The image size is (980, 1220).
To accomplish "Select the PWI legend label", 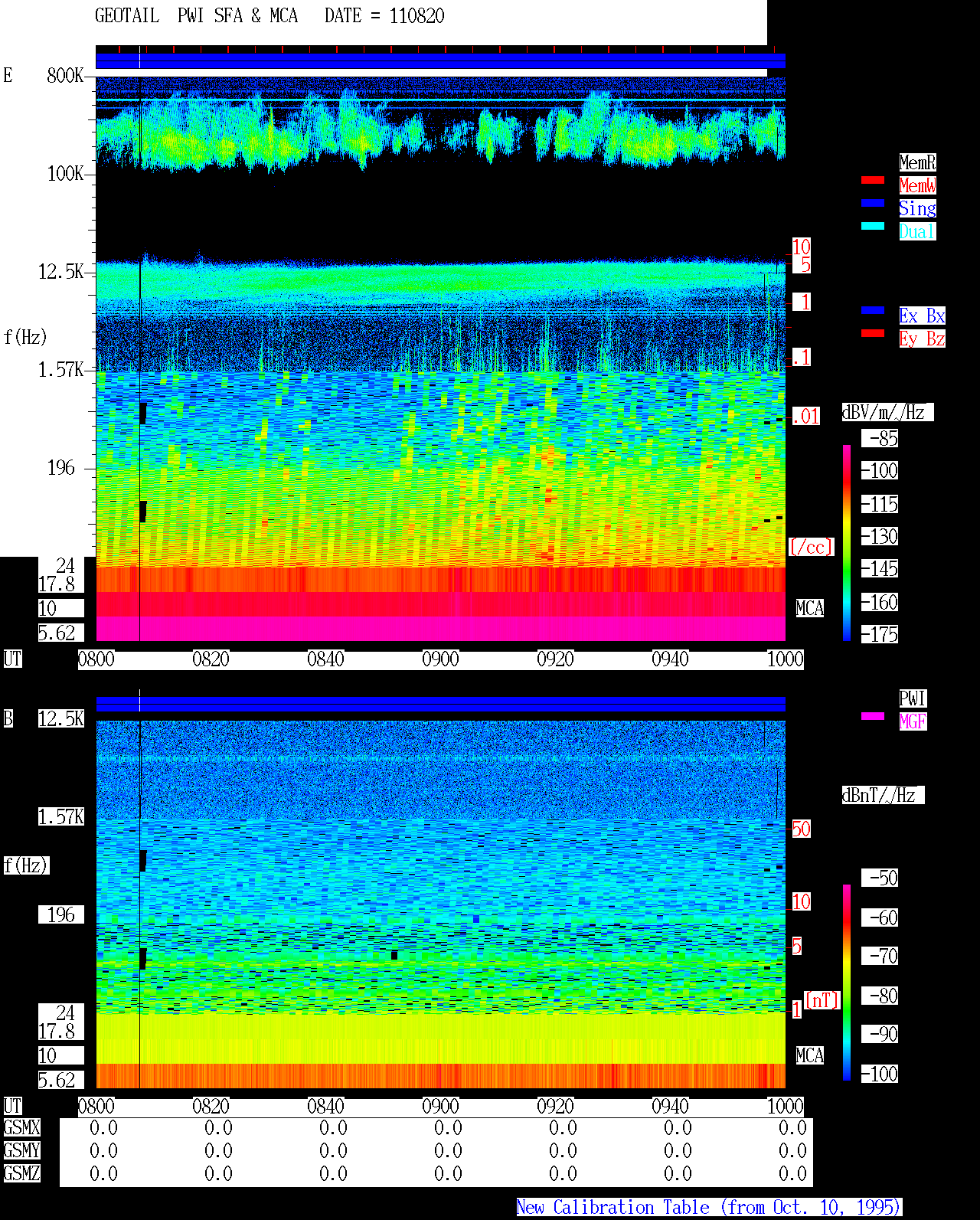I will [913, 698].
